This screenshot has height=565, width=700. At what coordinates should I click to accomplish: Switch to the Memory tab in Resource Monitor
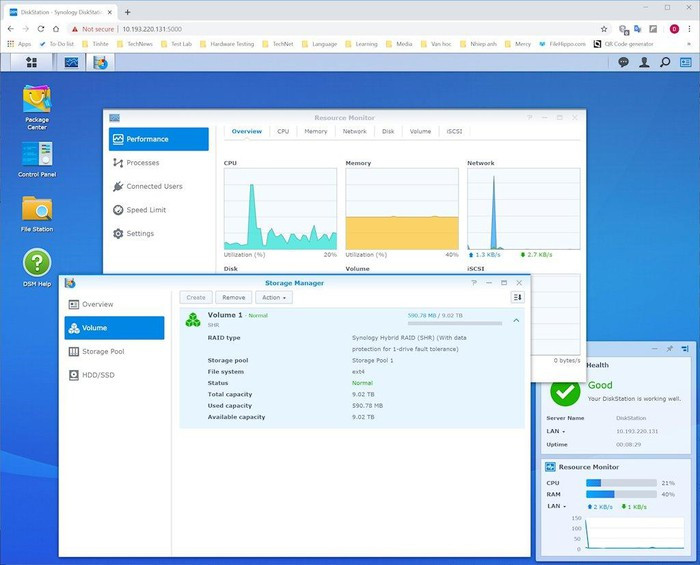[x=315, y=131]
